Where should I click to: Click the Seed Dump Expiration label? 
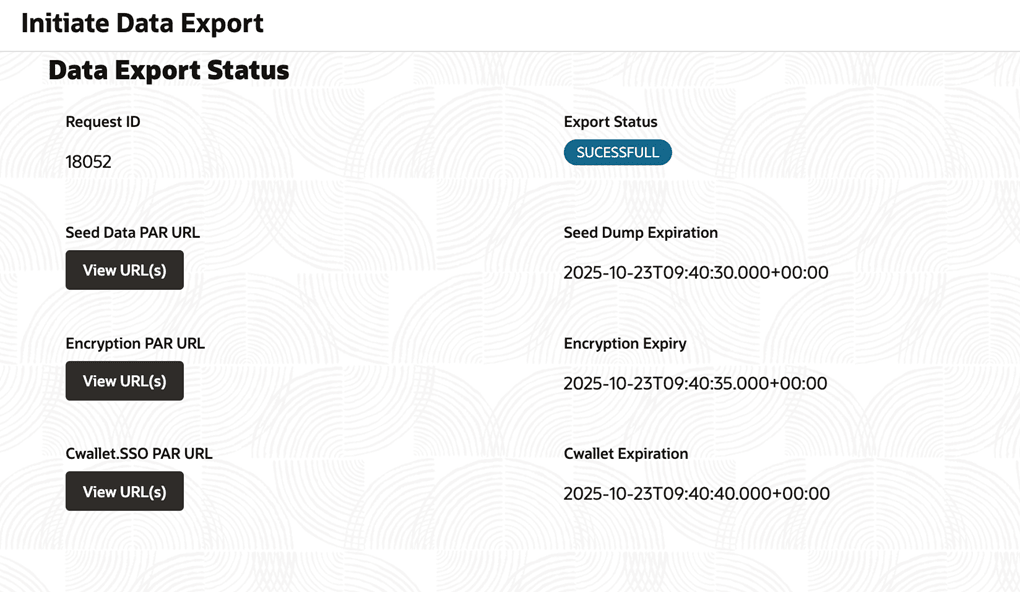pyautogui.click(x=640, y=233)
